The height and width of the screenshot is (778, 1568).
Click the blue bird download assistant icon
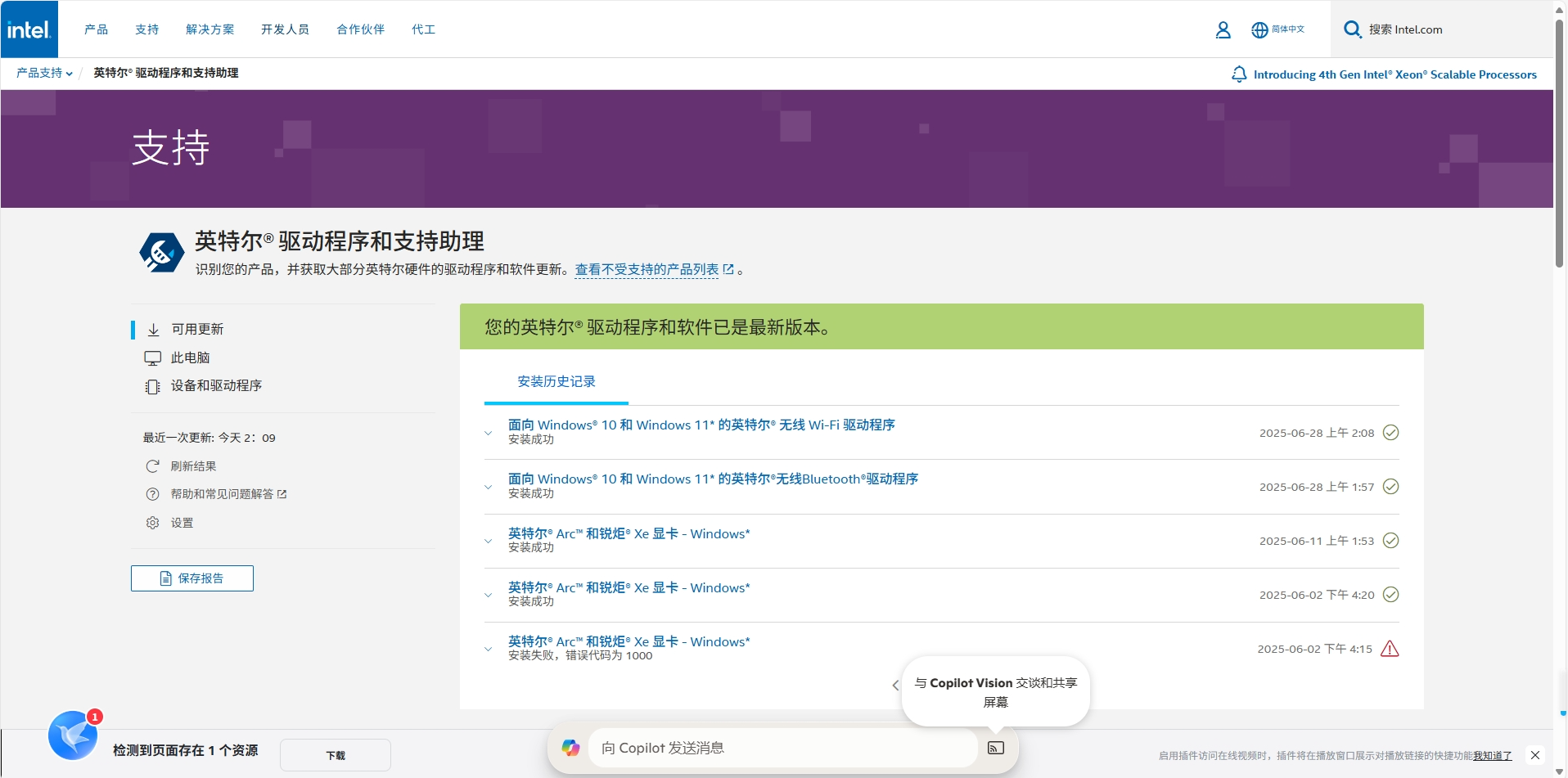click(73, 735)
